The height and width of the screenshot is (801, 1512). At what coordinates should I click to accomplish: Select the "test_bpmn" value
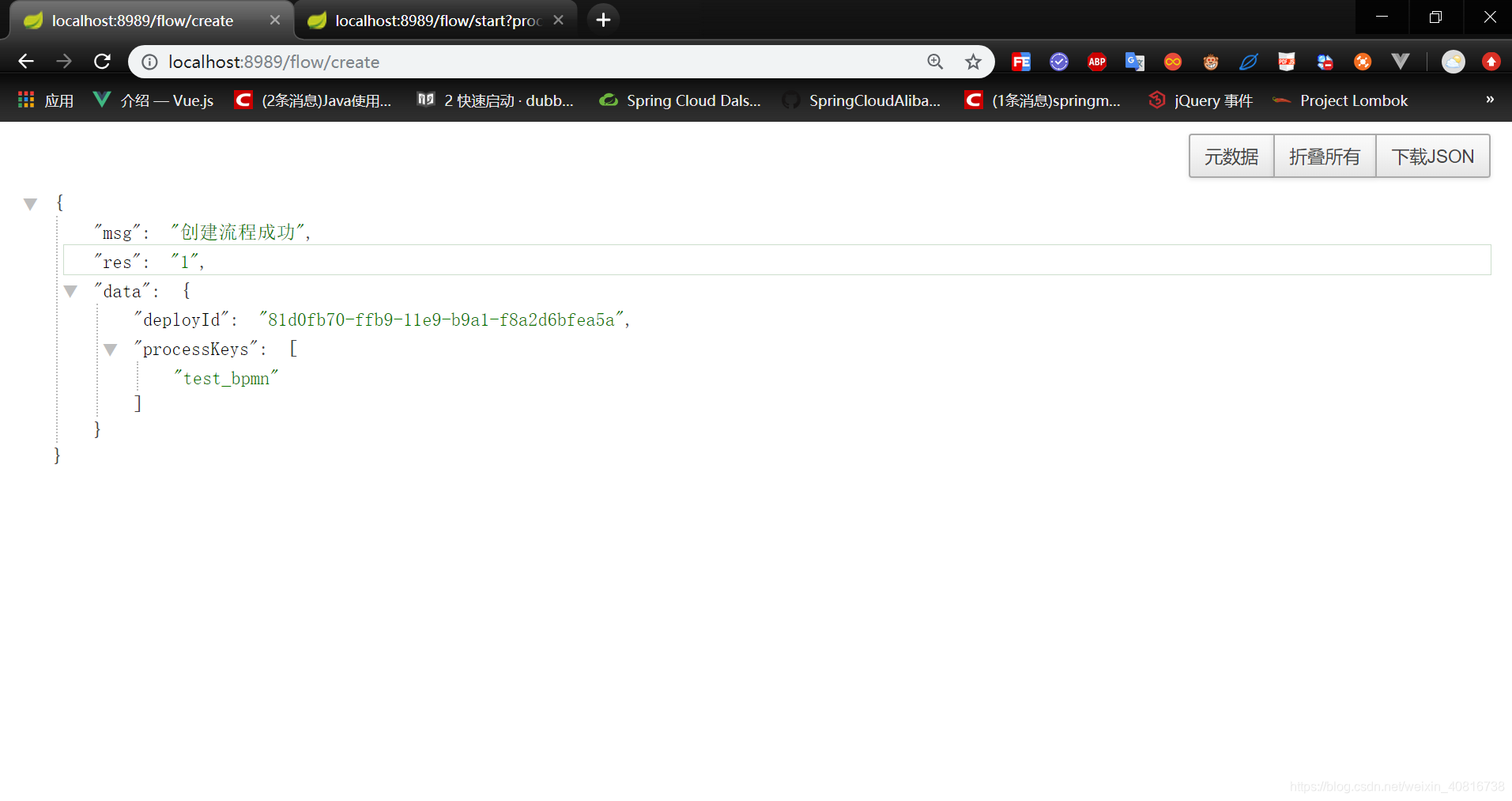click(x=226, y=378)
